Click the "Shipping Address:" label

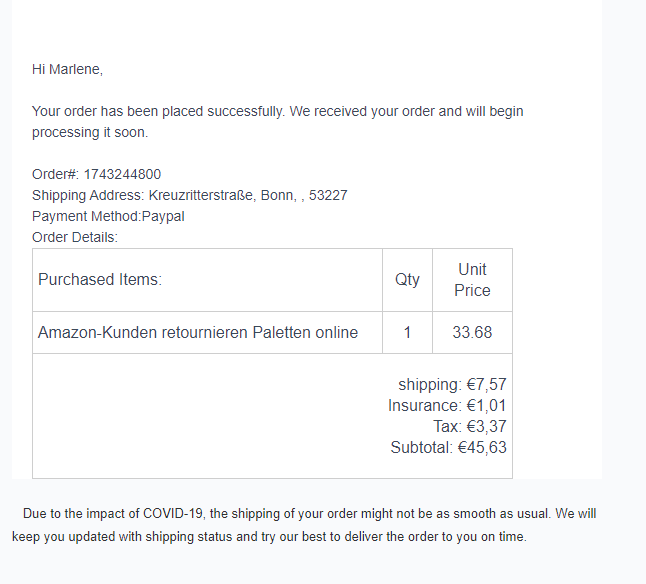[88, 195]
